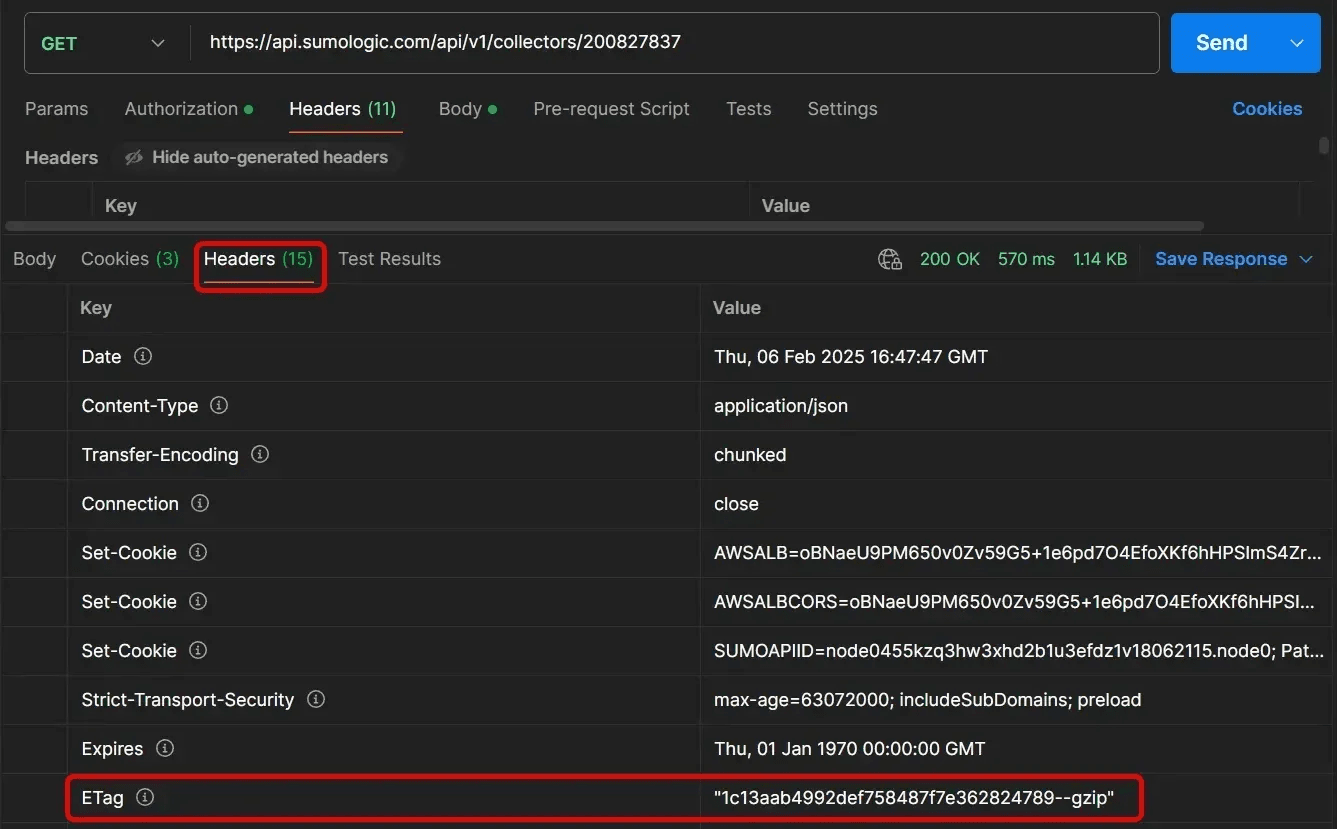Switch to the Pre-request Script tab
The width and height of the screenshot is (1338, 829).
[x=611, y=109]
